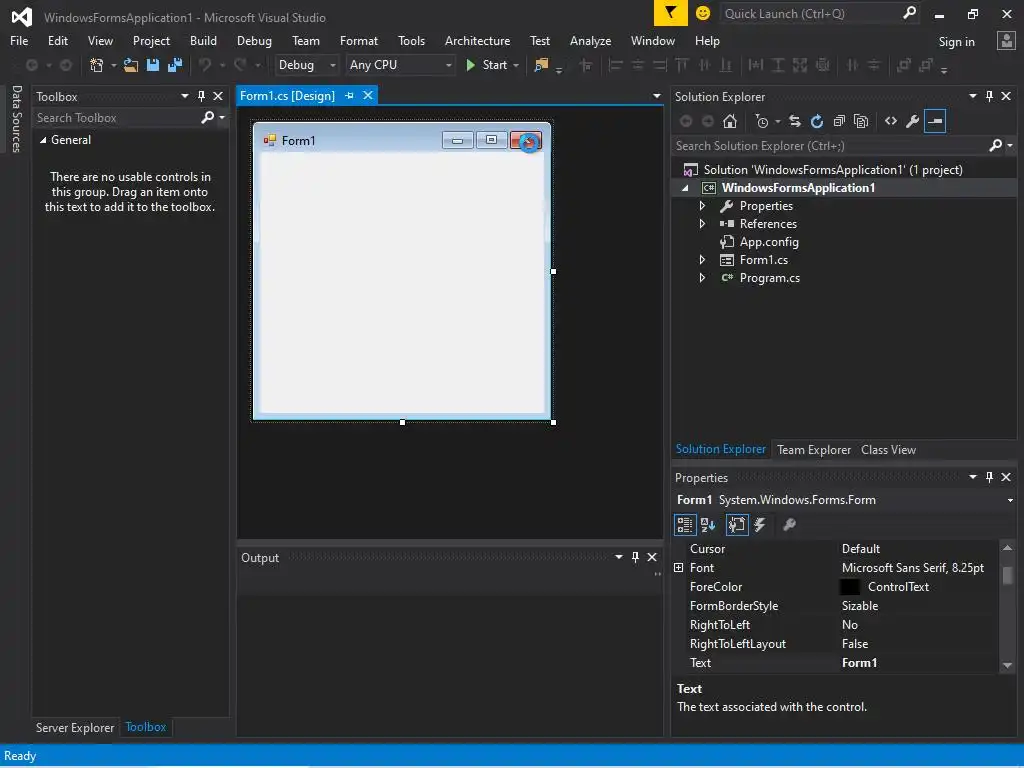This screenshot has width=1024, height=768.
Task: Click the feedback smiley icon
Action: click(703, 13)
